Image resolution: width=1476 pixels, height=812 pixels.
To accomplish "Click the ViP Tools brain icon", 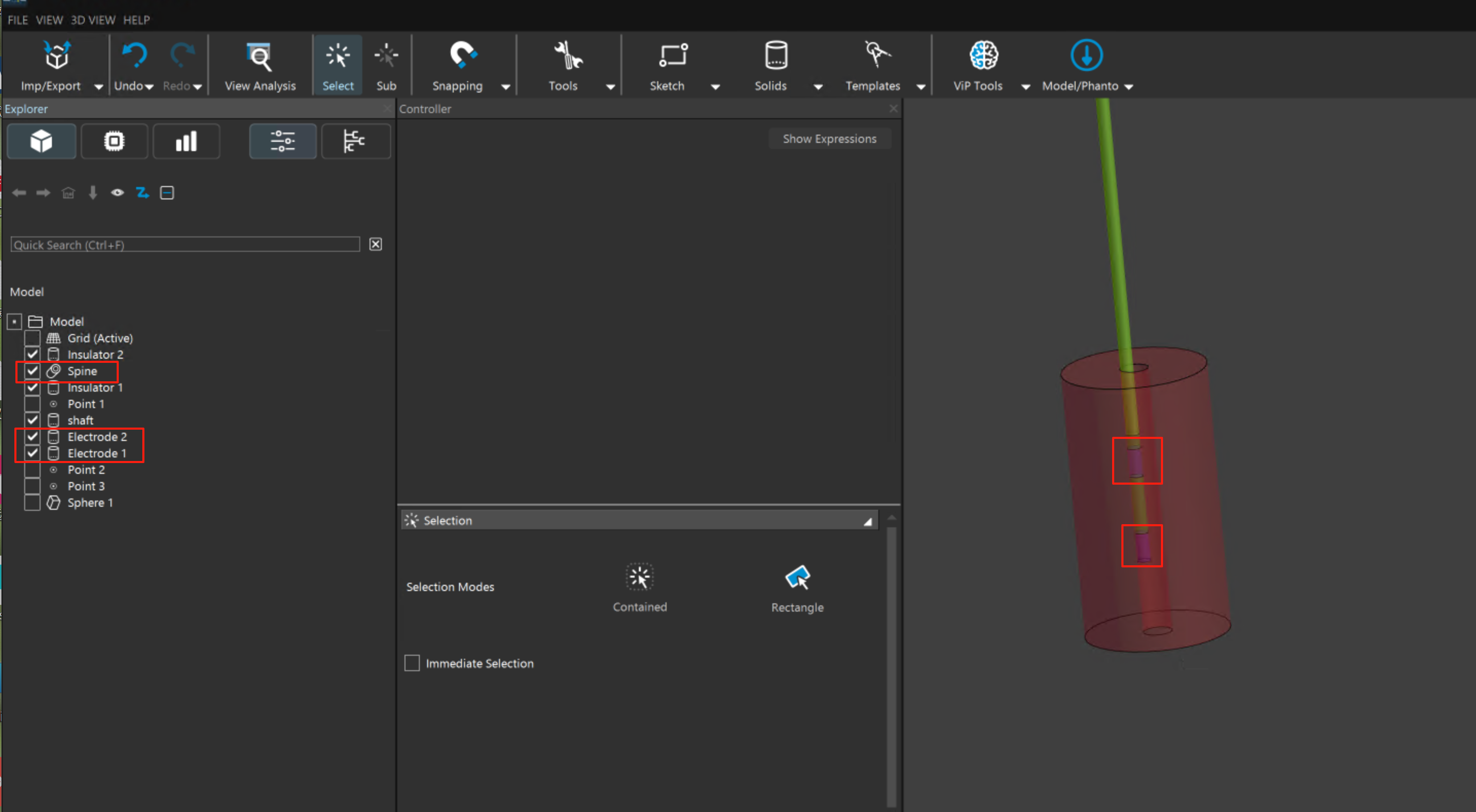I will click(983, 56).
